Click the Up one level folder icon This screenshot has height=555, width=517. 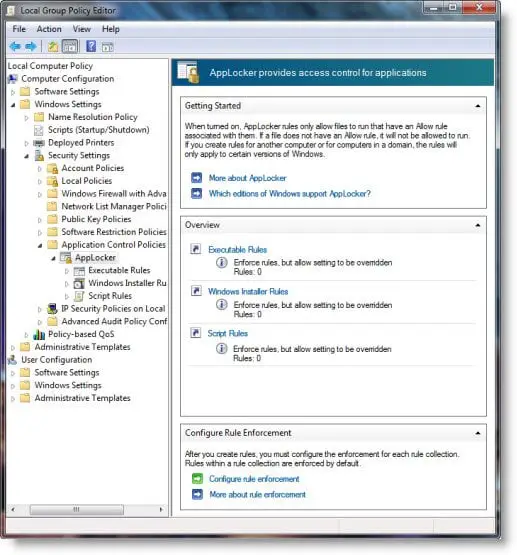point(53,46)
